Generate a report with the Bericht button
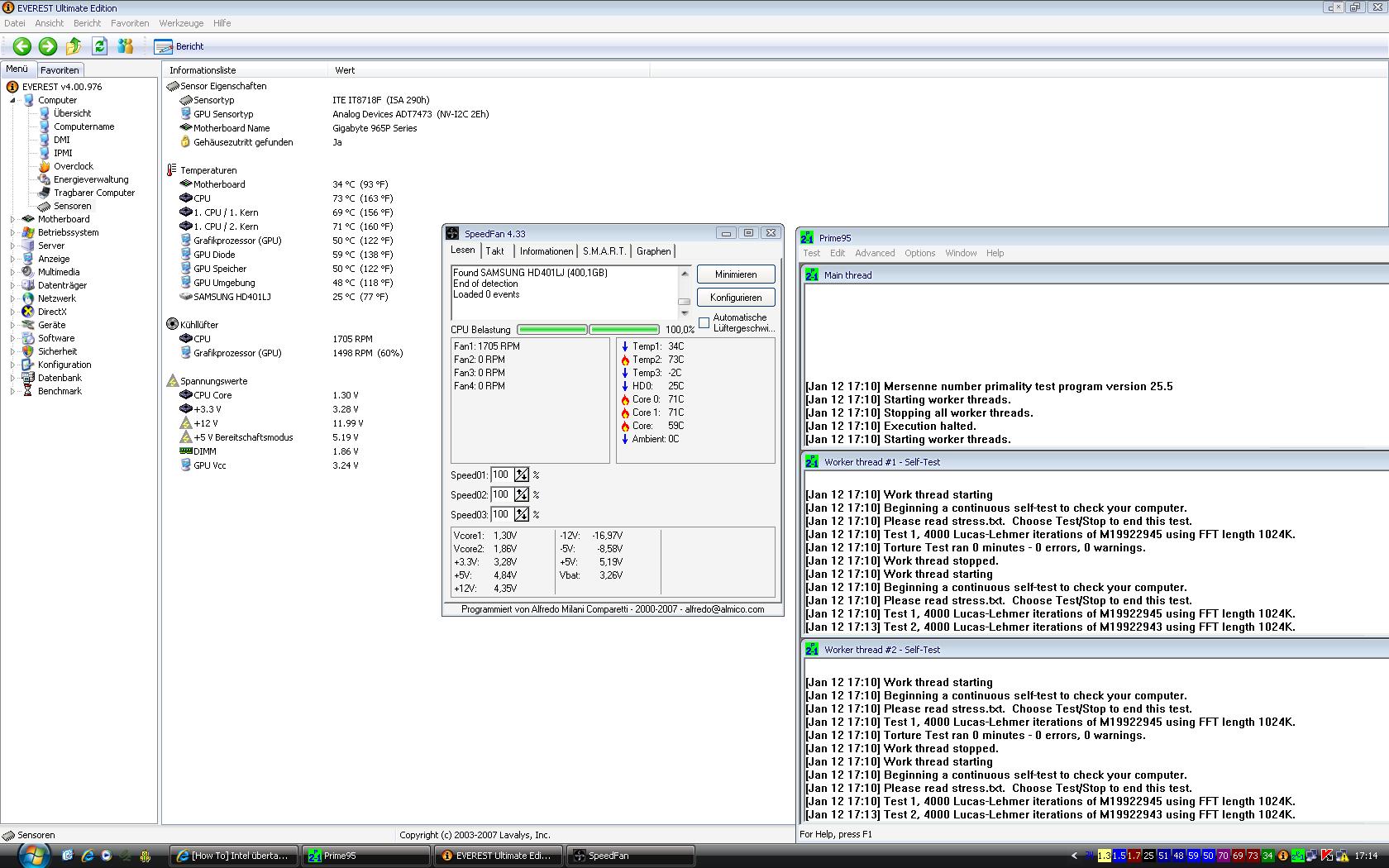The height and width of the screenshot is (868, 1389). click(179, 46)
